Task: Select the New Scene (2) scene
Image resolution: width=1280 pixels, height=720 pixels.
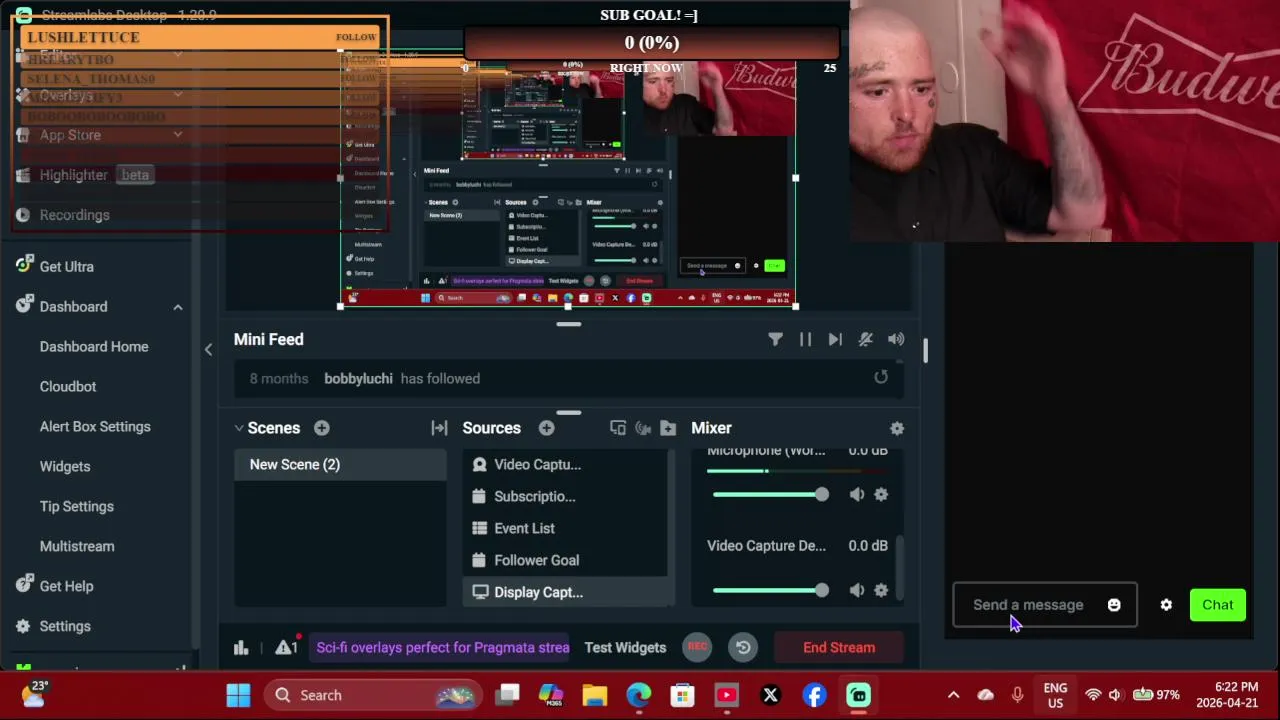Action: pos(340,464)
